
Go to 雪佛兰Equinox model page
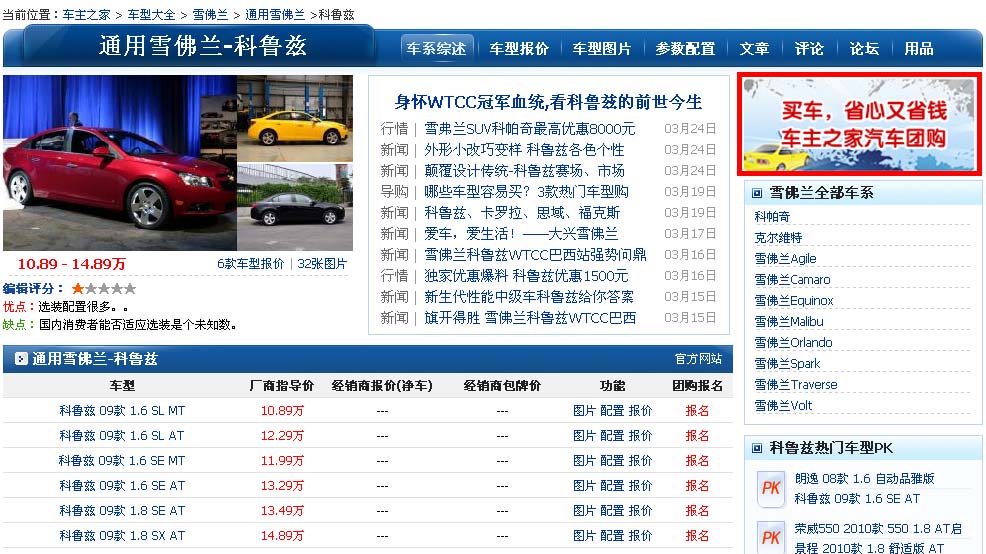794,301
